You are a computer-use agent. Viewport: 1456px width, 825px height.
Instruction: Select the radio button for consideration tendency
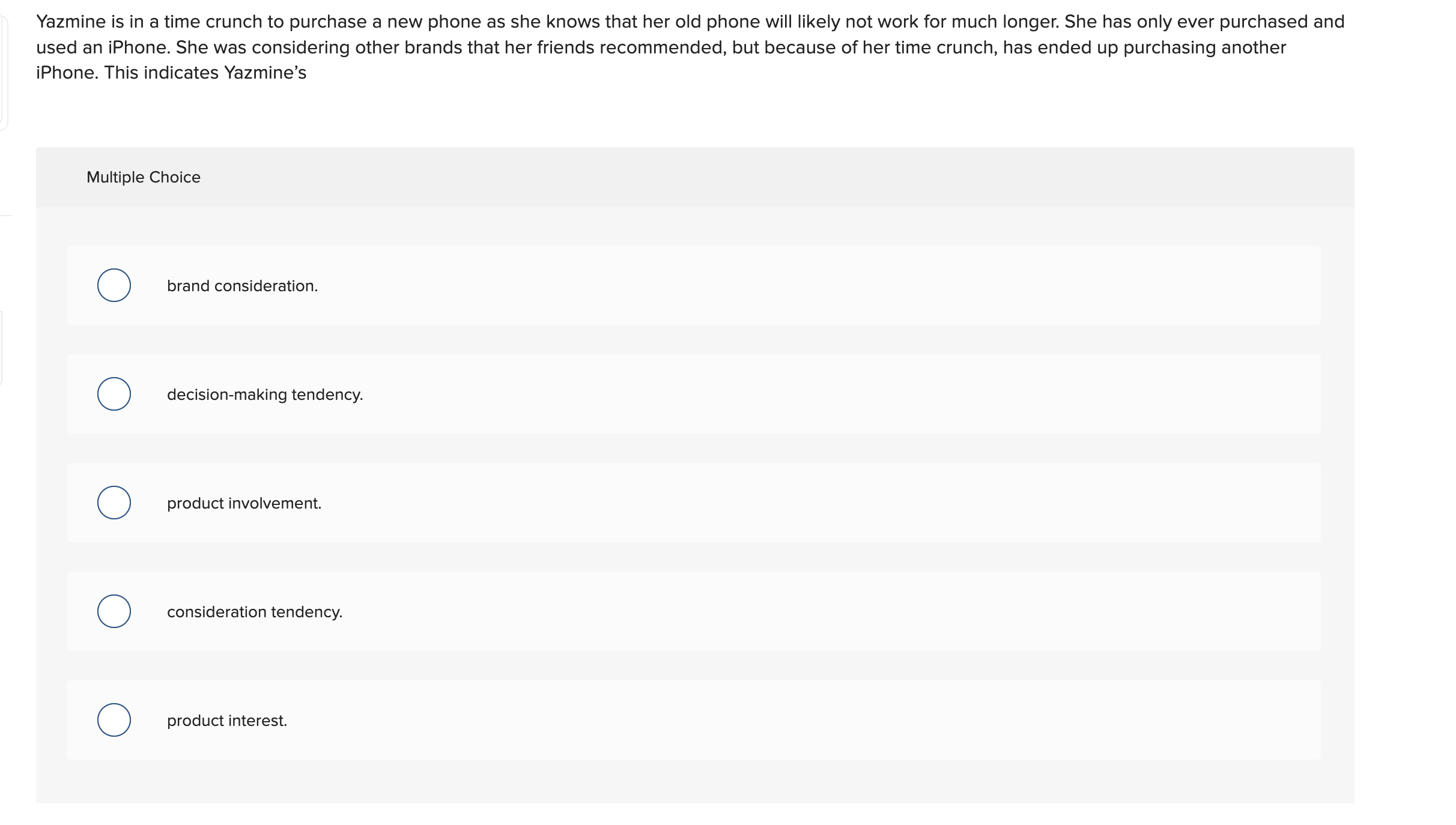pos(114,611)
